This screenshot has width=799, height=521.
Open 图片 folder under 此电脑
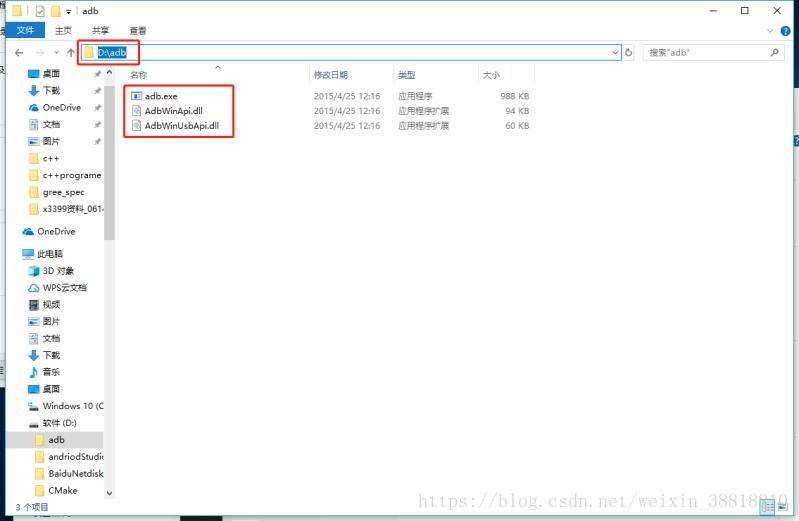pos(51,322)
